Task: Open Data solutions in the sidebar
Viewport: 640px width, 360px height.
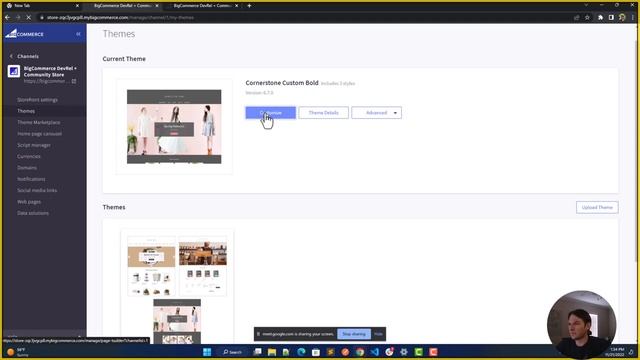Action: point(33,213)
